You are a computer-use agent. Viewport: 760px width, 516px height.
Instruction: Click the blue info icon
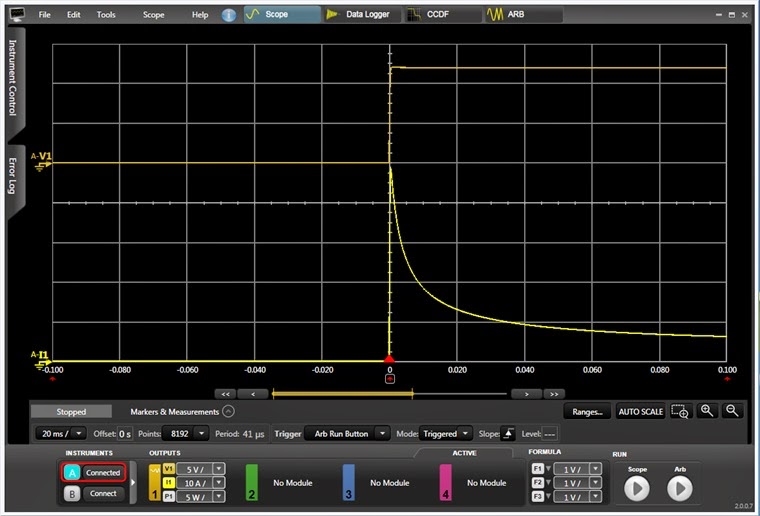coord(229,15)
